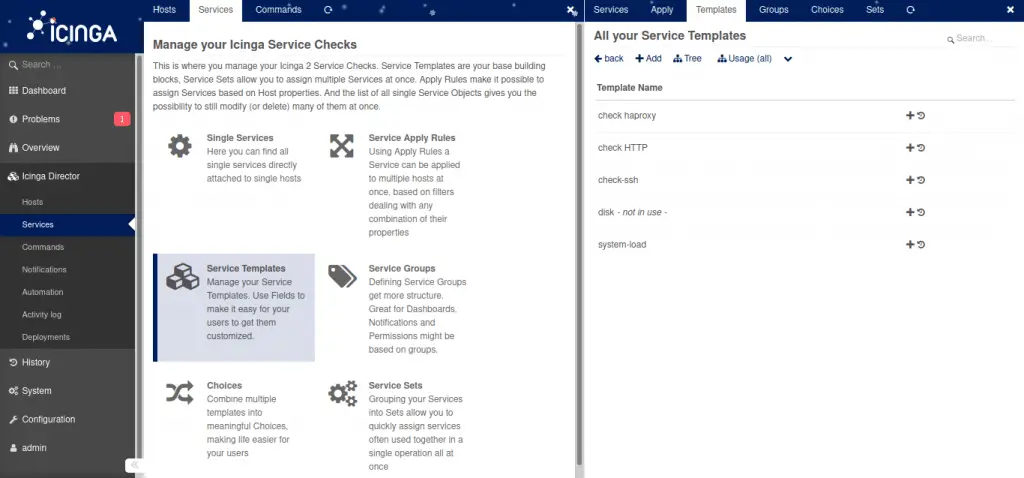This screenshot has height=478, width=1024.
Task: Switch to Sets tab
Action: (874, 10)
